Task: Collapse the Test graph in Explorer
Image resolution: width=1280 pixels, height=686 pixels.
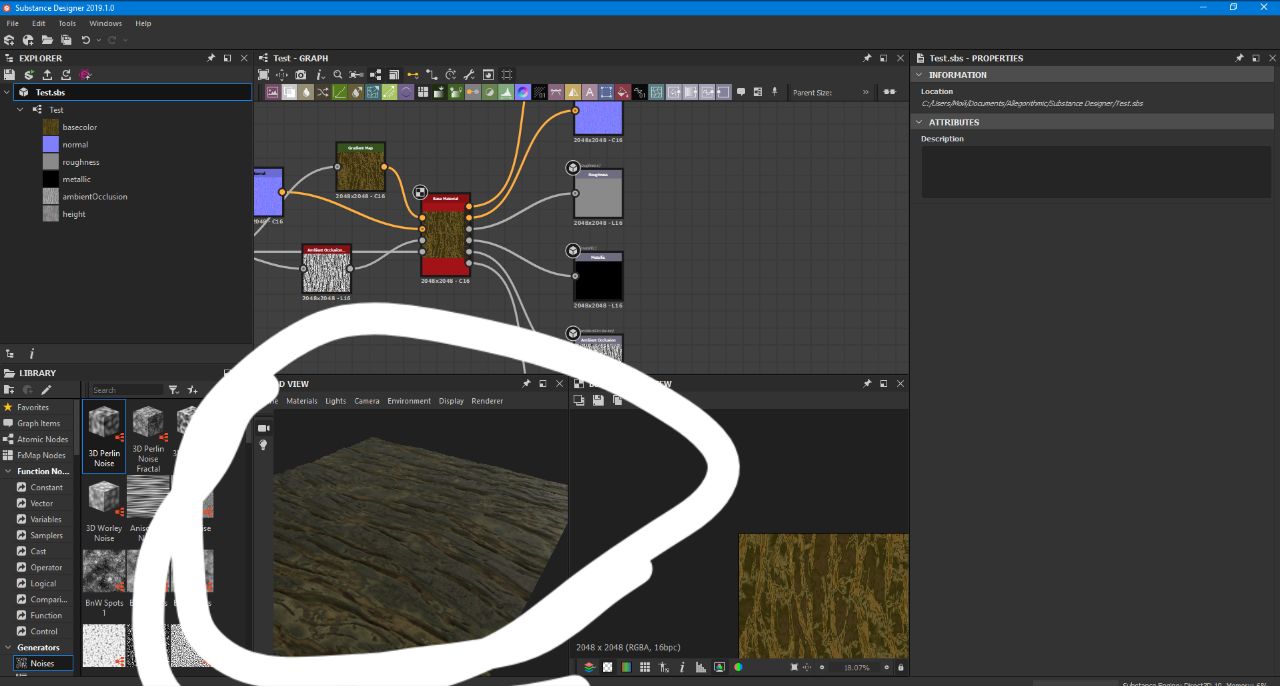Action: (21, 110)
